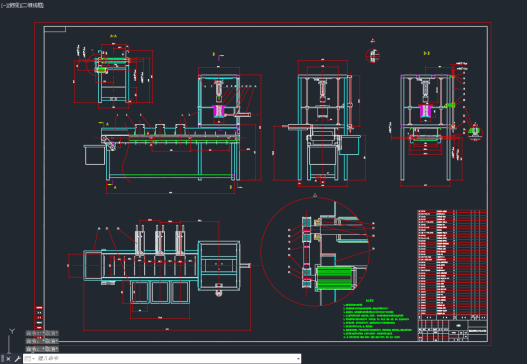Image resolution: width=527 pixels, height=364 pixels.
Task: Open the top view controls menu
Action: [11, 5]
